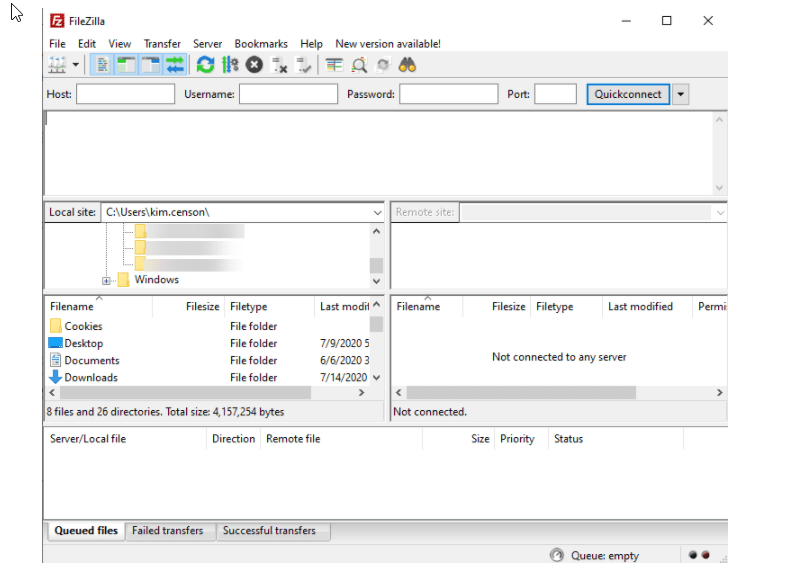Sort remote list by Last modified column
This screenshot has width=805, height=568.
click(x=647, y=306)
